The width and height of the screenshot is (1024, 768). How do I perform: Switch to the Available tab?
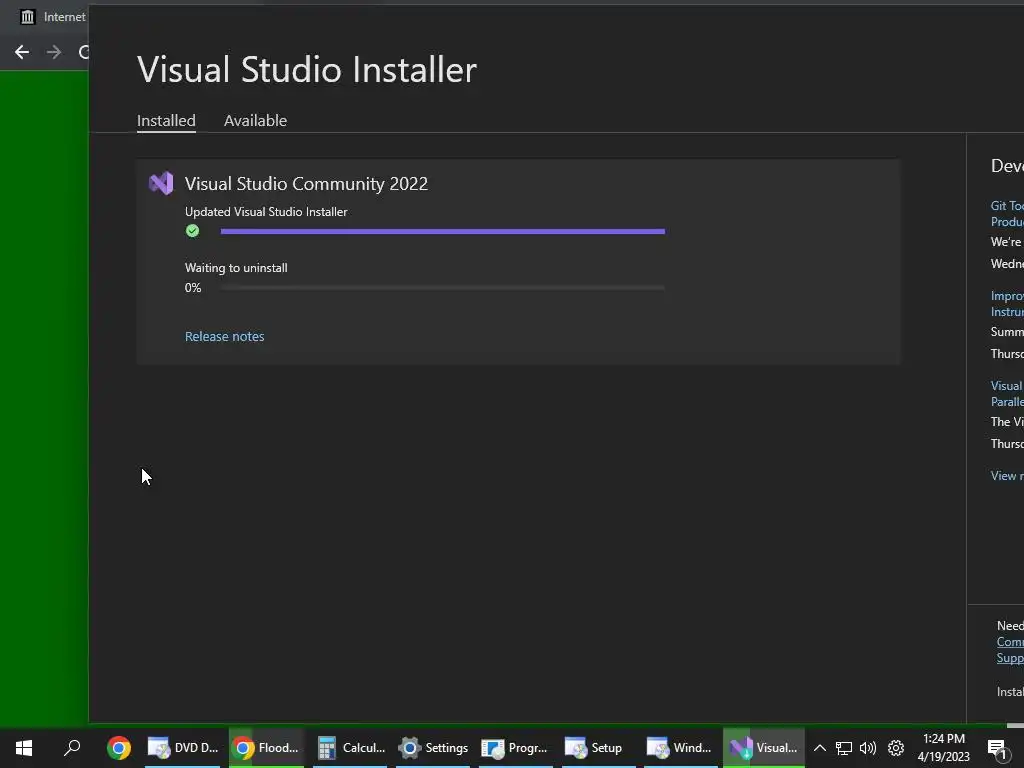point(255,121)
